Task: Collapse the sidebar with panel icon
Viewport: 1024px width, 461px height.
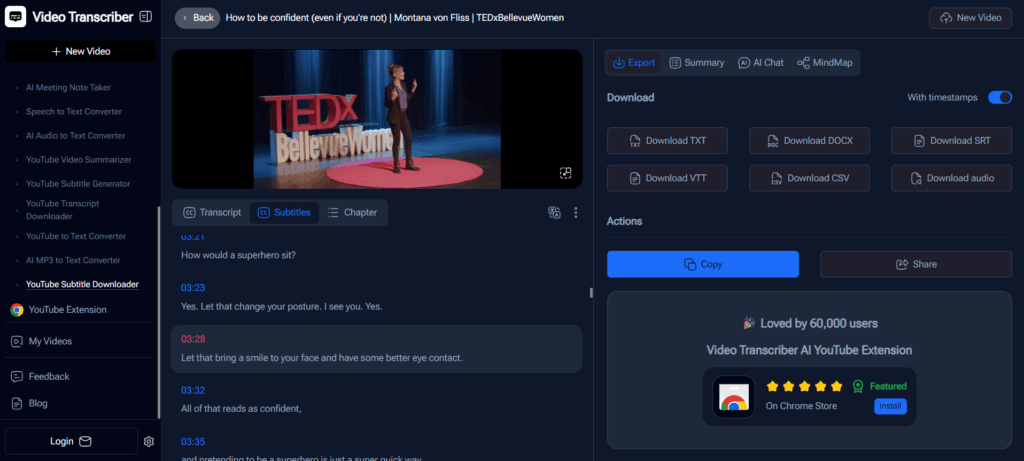Action: click(x=146, y=17)
